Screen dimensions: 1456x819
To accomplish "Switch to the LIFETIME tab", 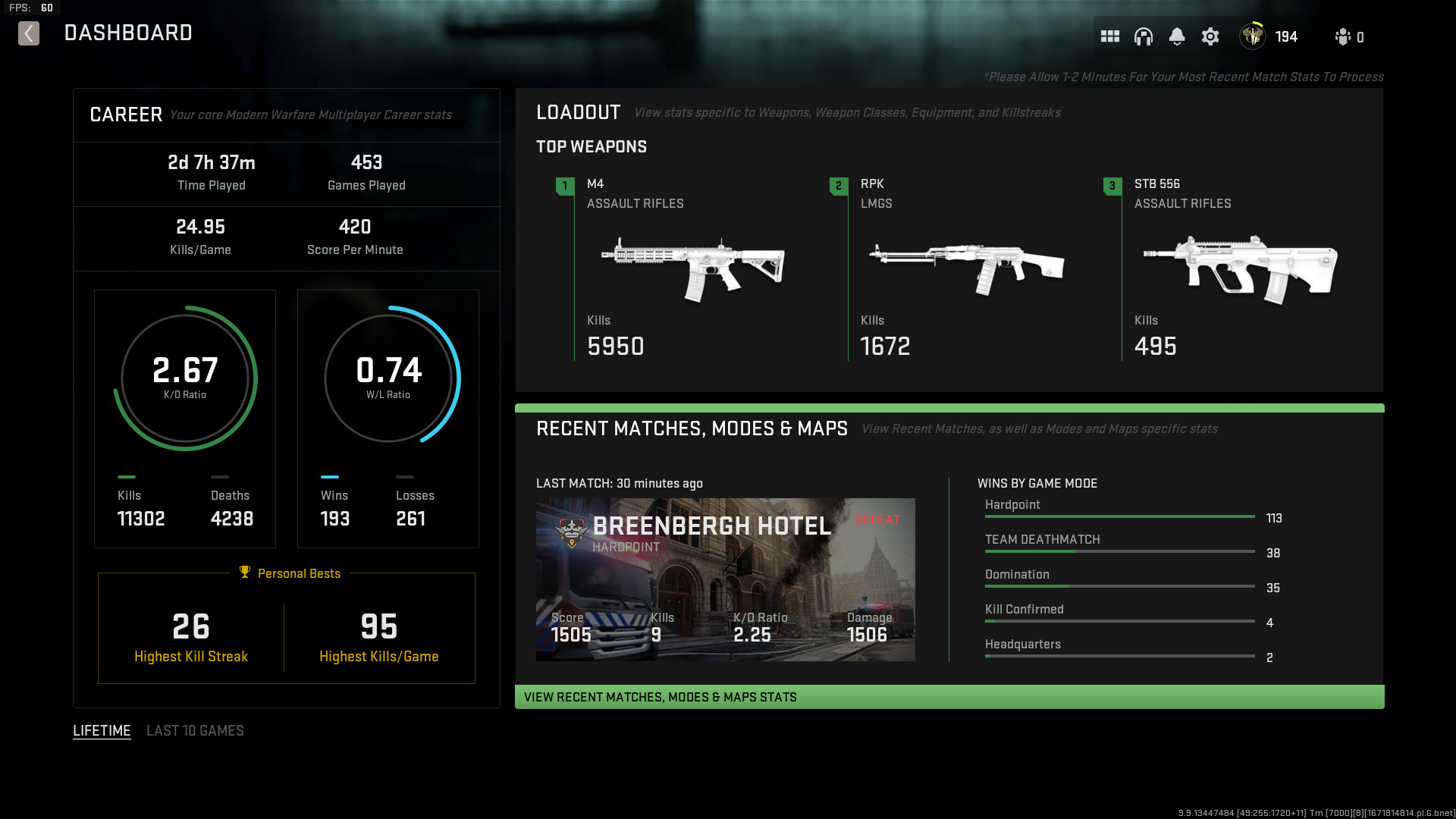I will 102,731.
